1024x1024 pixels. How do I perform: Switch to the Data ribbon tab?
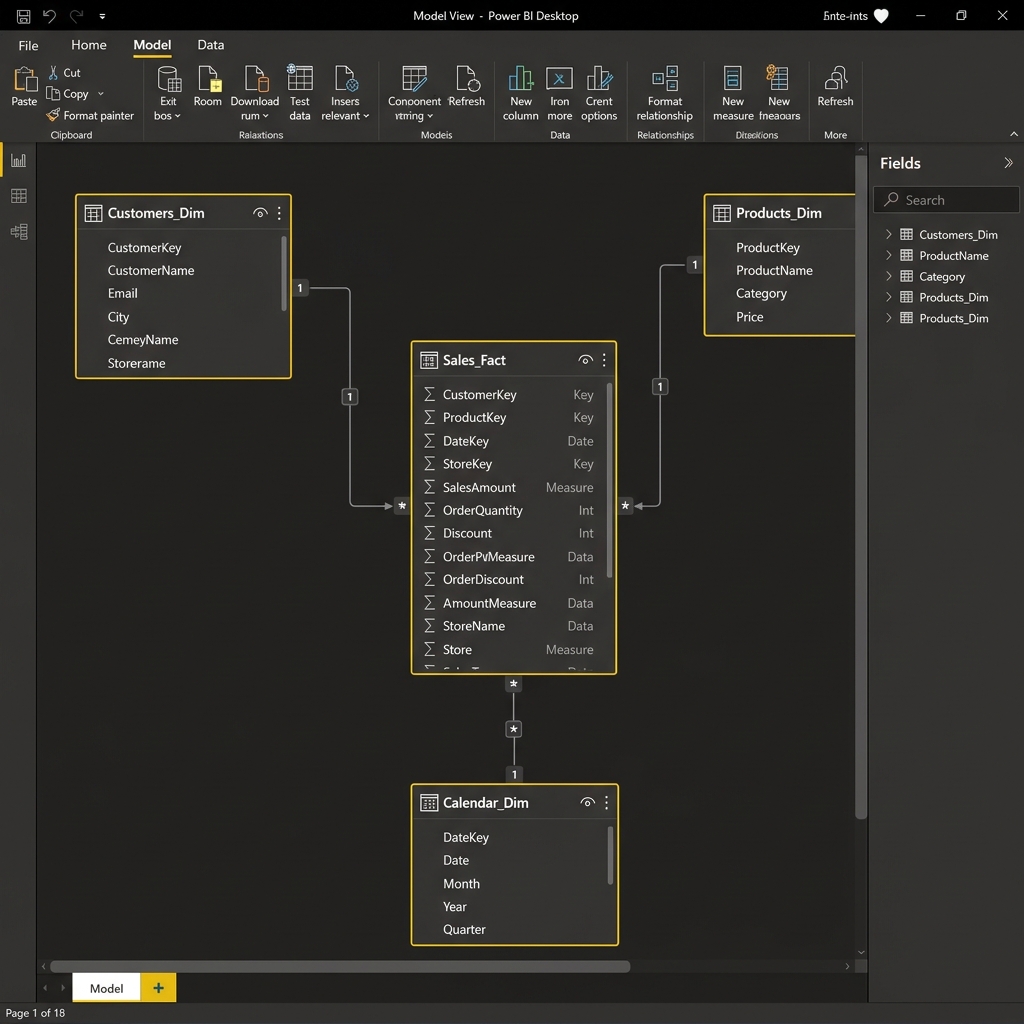click(x=211, y=45)
